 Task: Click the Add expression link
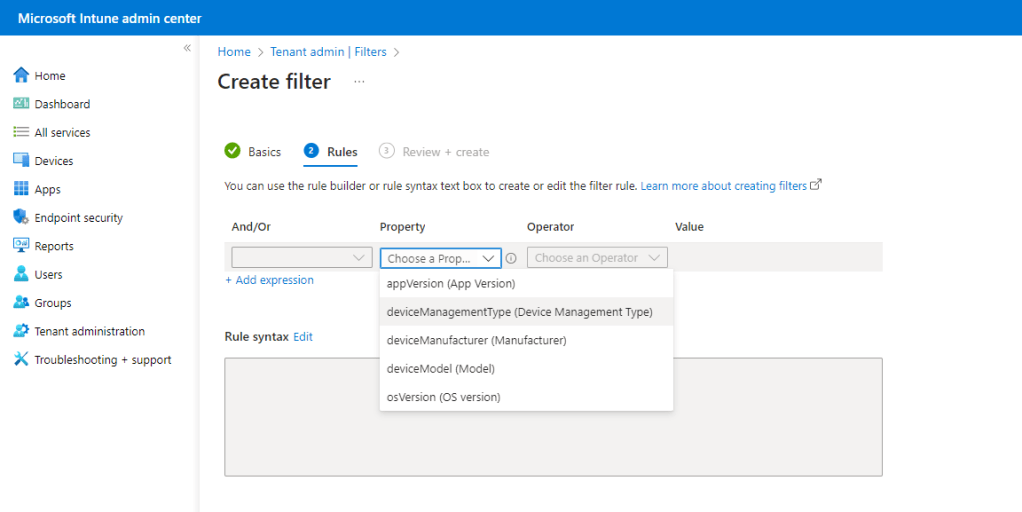269,280
